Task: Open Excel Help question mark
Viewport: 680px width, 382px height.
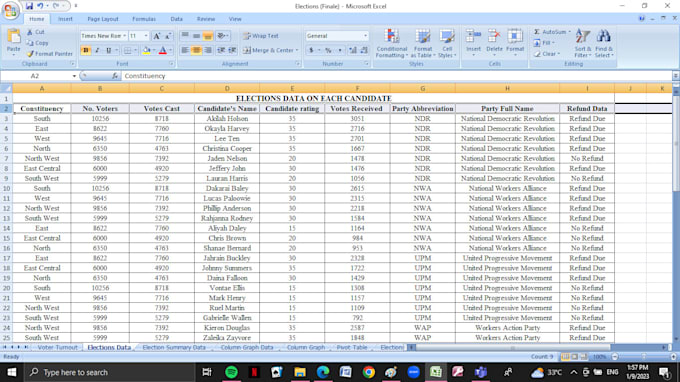Action: click(641, 18)
